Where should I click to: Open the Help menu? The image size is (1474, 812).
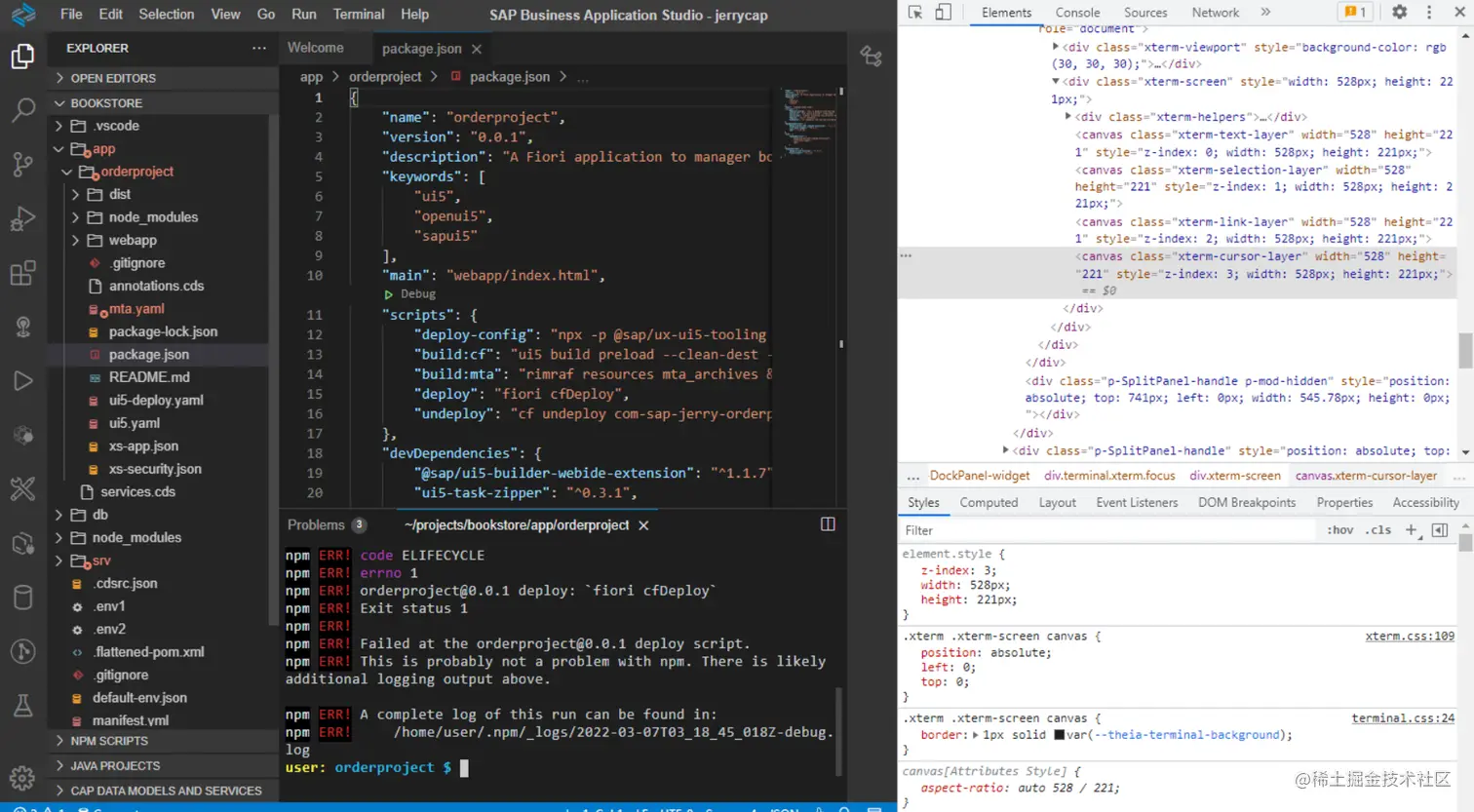pyautogui.click(x=414, y=15)
